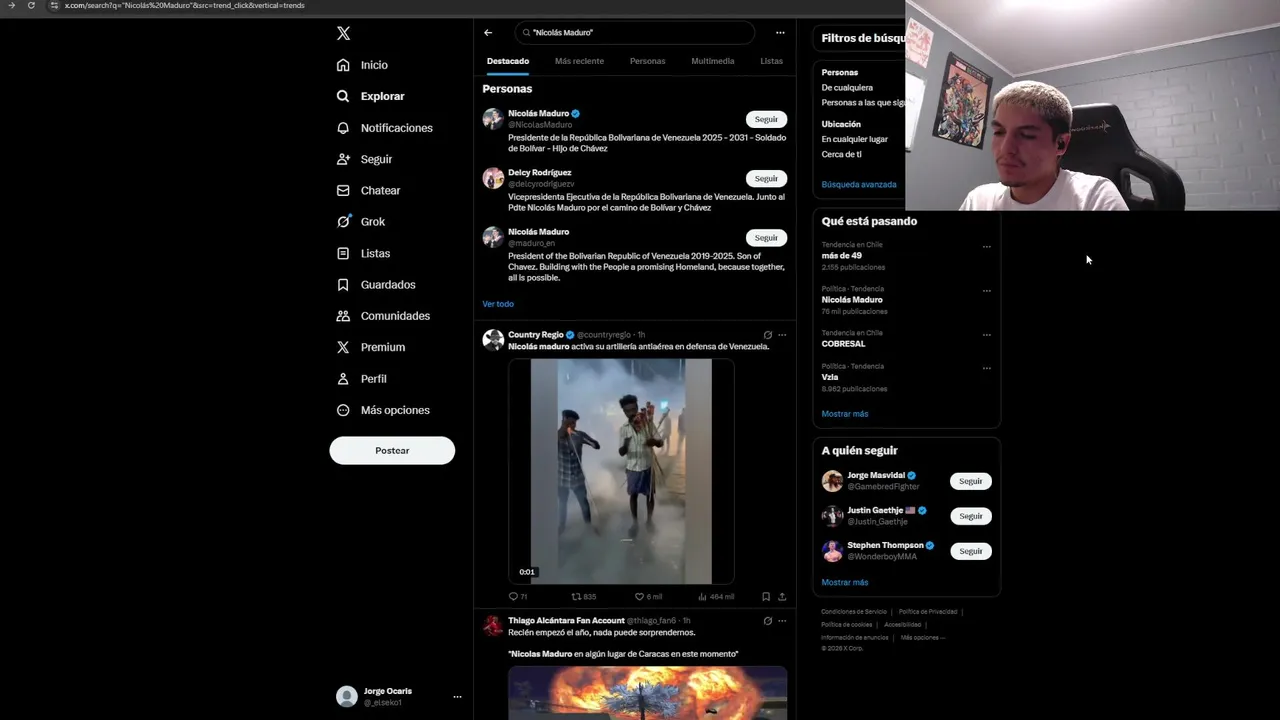
Task: Open the Vzla trending topic
Action: (830, 377)
